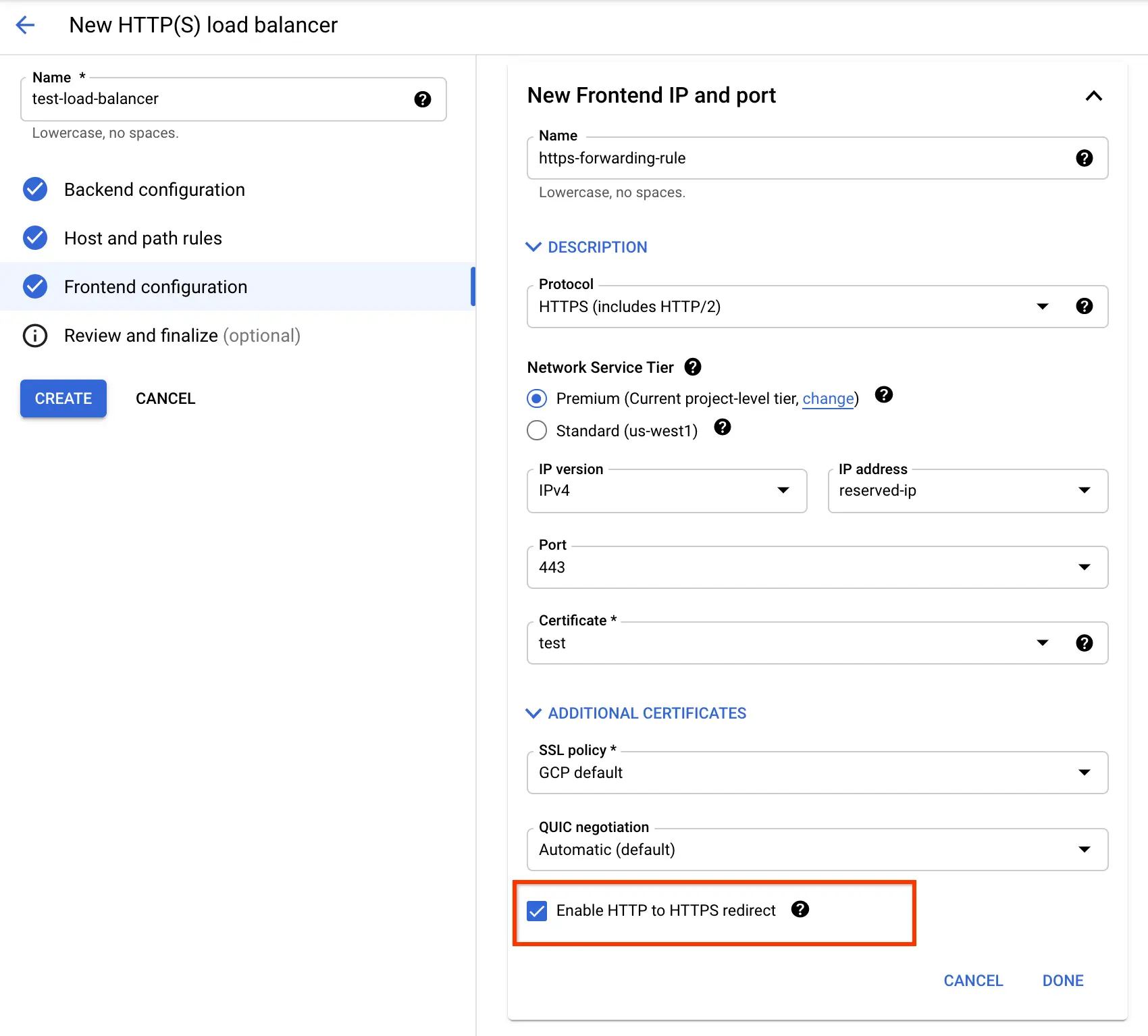Viewport: 1148px width, 1036px height.
Task: Collapse the New Frontend IP and port panel
Action: [1093, 96]
